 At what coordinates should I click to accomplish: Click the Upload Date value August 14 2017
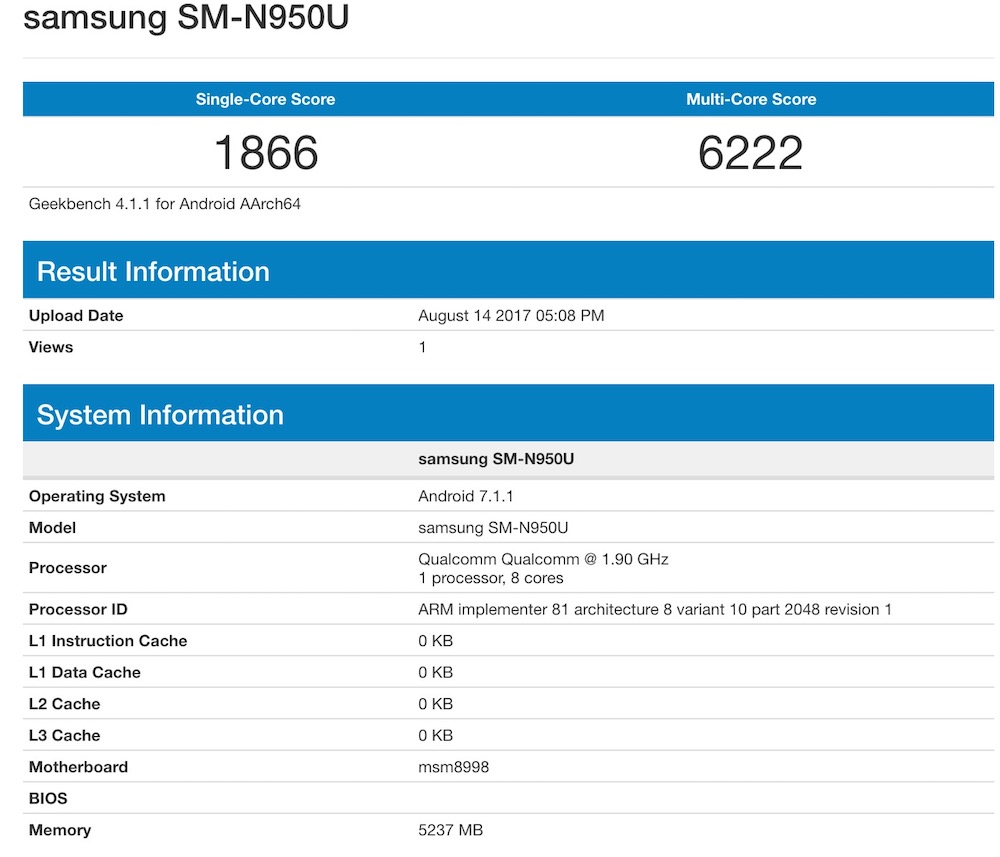tap(511, 316)
